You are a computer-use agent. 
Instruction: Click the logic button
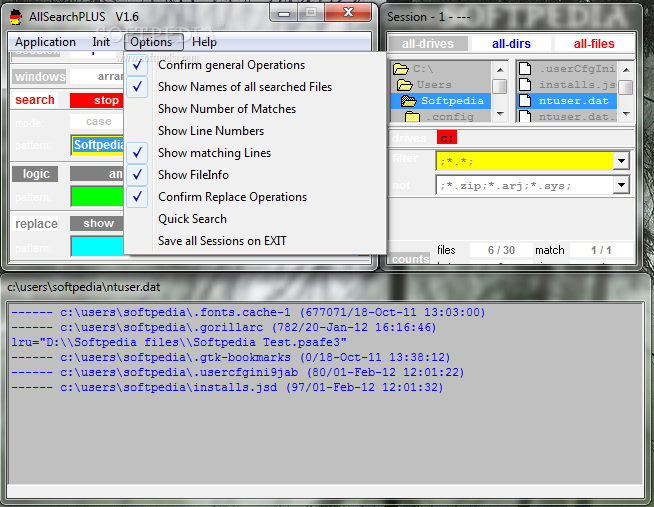coord(35,174)
